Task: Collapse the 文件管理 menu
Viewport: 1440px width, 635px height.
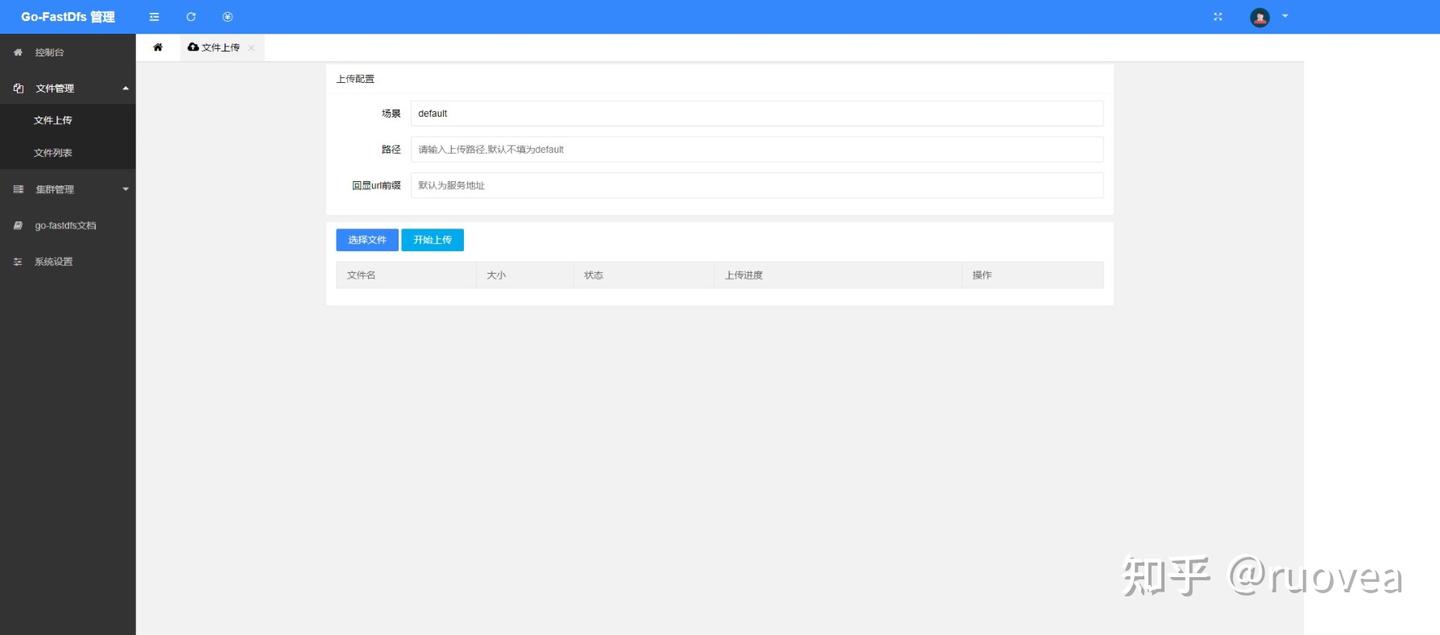Action: point(68,88)
